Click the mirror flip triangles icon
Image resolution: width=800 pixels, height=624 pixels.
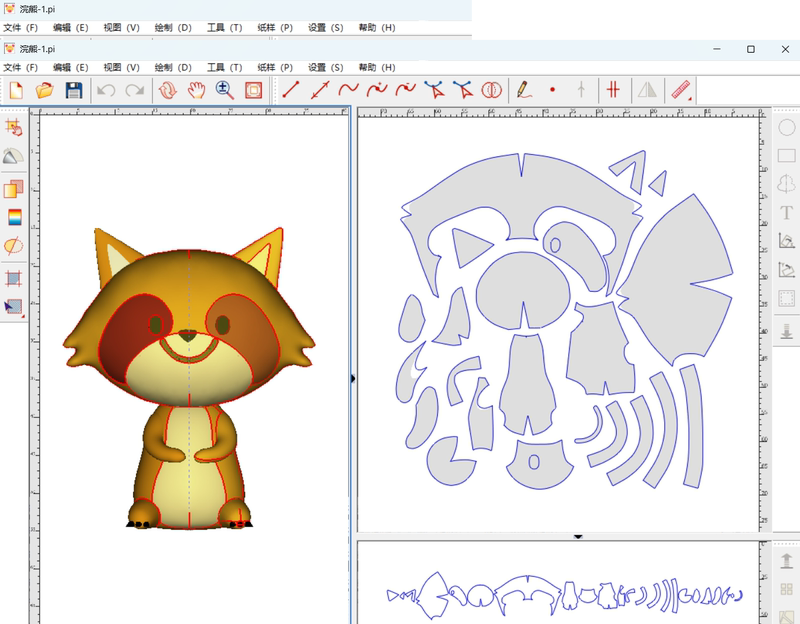tap(647, 90)
